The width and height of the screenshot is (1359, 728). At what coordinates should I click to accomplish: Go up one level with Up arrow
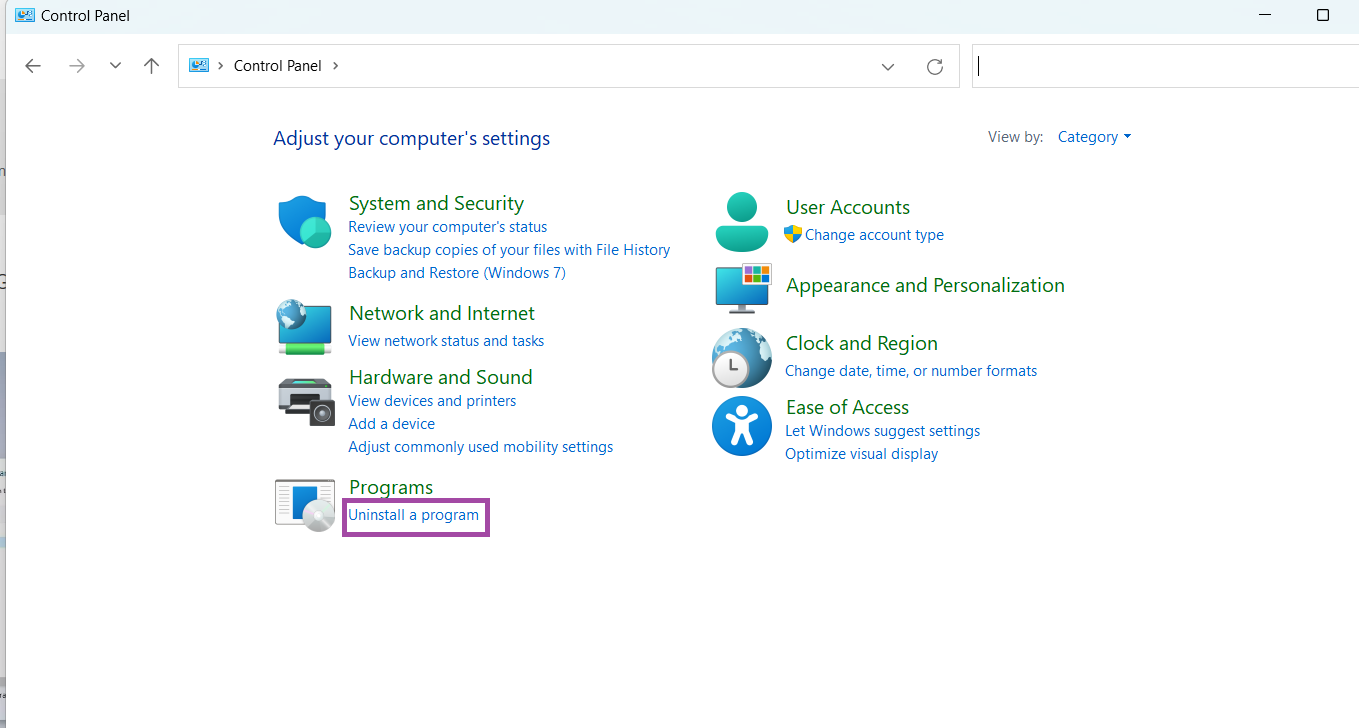151,66
